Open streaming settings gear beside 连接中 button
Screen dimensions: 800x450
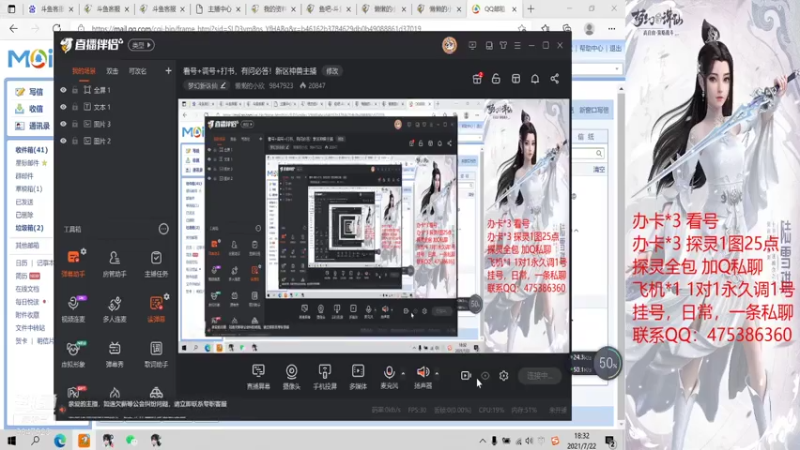tap(504, 376)
